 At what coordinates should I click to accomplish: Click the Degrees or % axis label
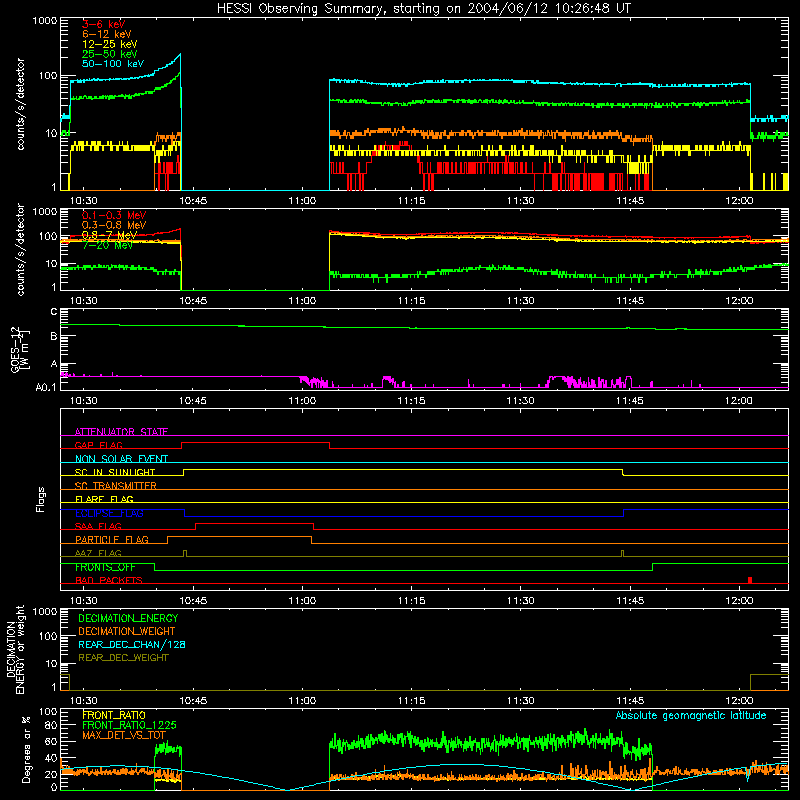point(26,749)
